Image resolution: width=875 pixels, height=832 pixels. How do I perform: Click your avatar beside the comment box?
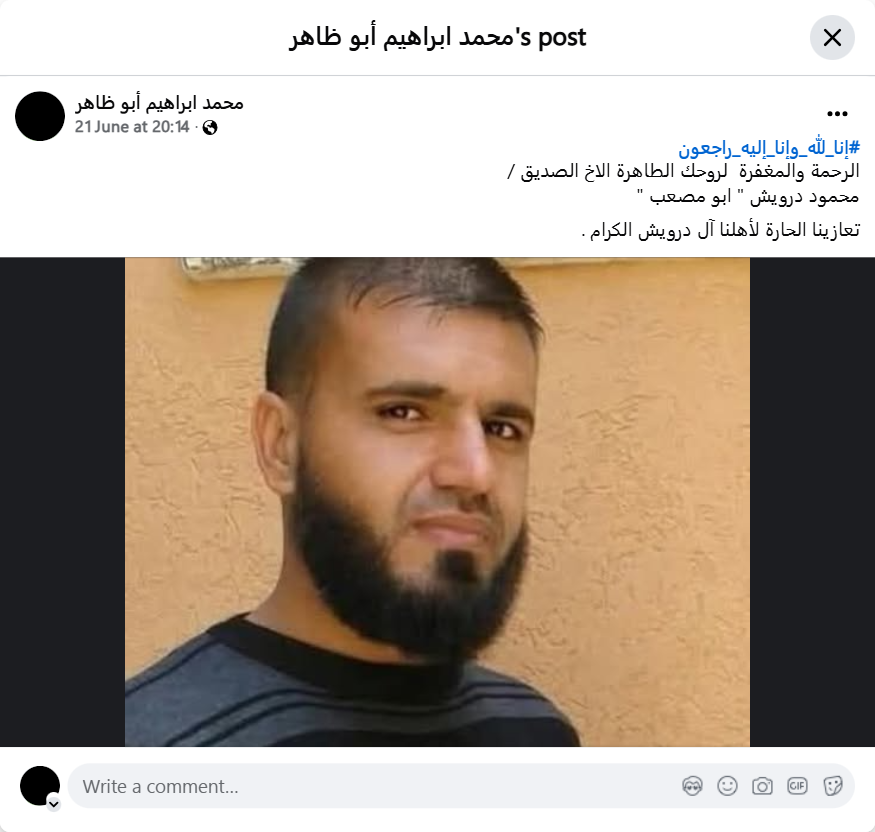(x=40, y=786)
